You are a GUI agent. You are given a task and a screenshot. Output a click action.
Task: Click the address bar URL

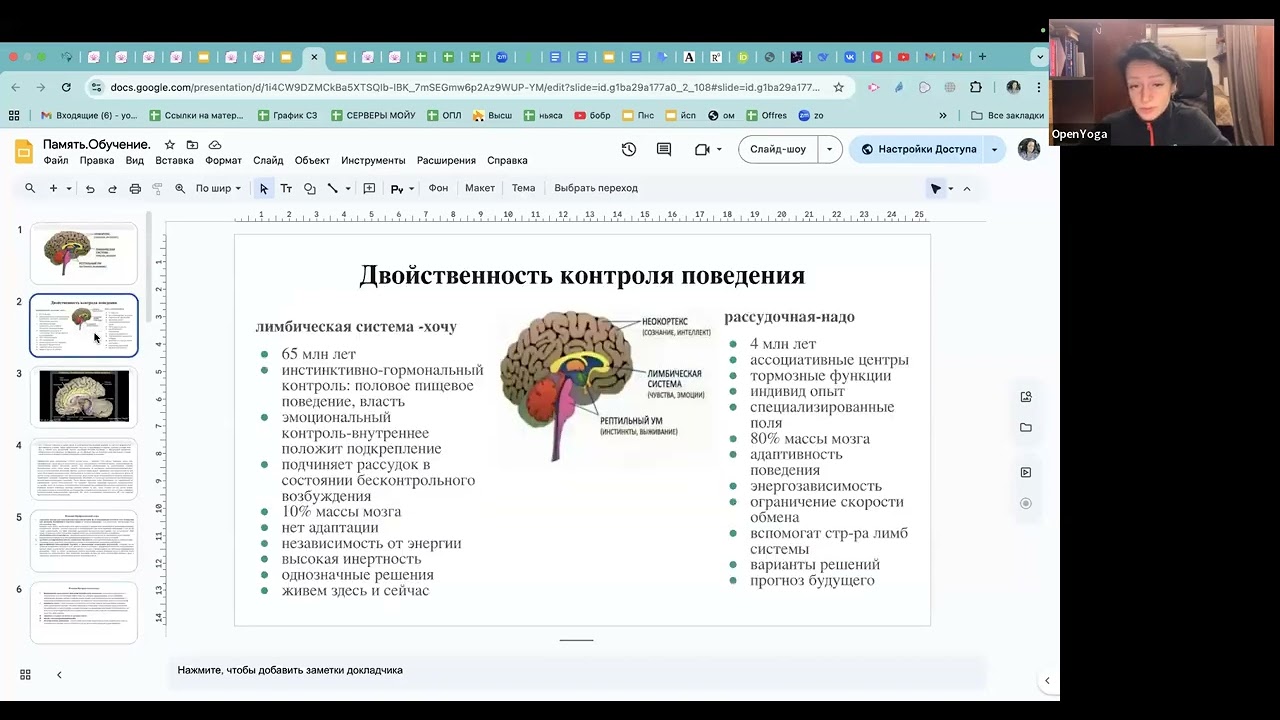(x=465, y=87)
